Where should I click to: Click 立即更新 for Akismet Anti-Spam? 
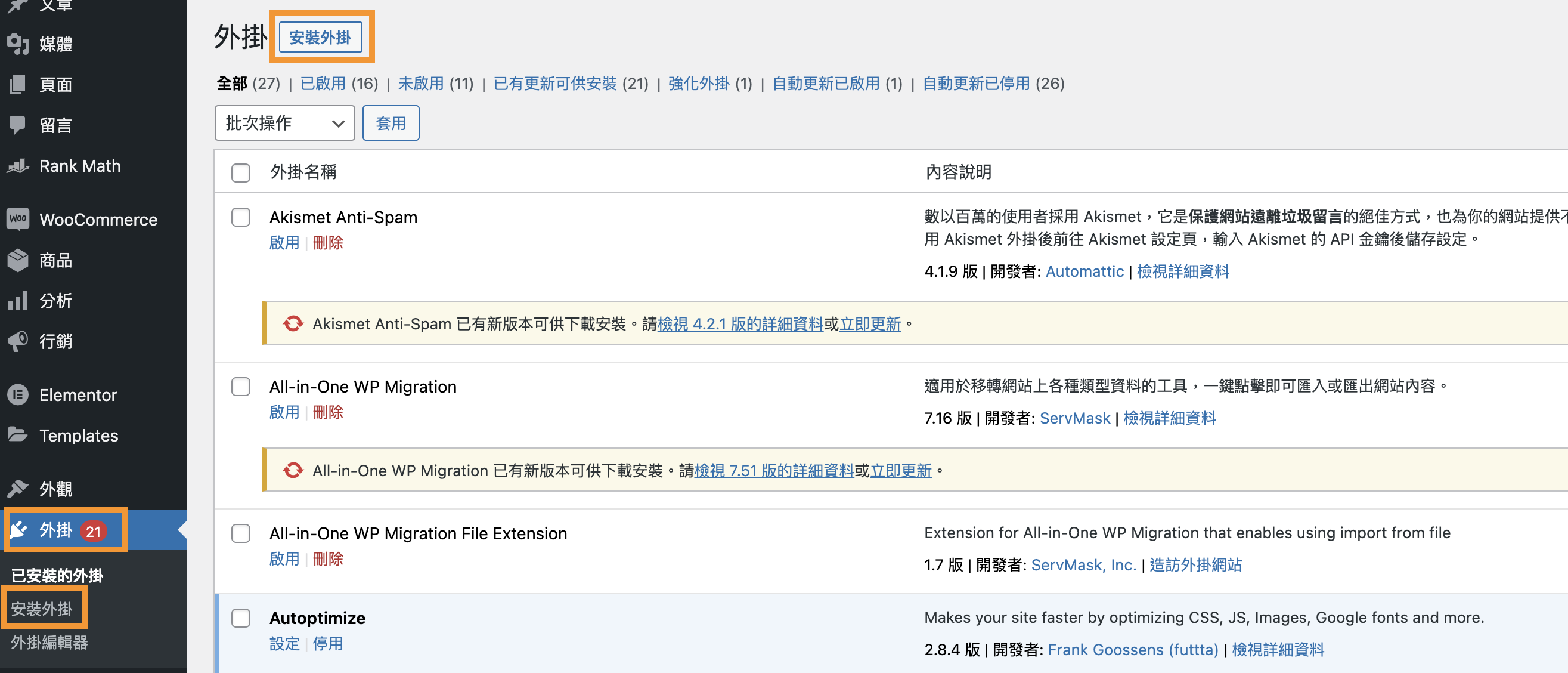click(870, 324)
